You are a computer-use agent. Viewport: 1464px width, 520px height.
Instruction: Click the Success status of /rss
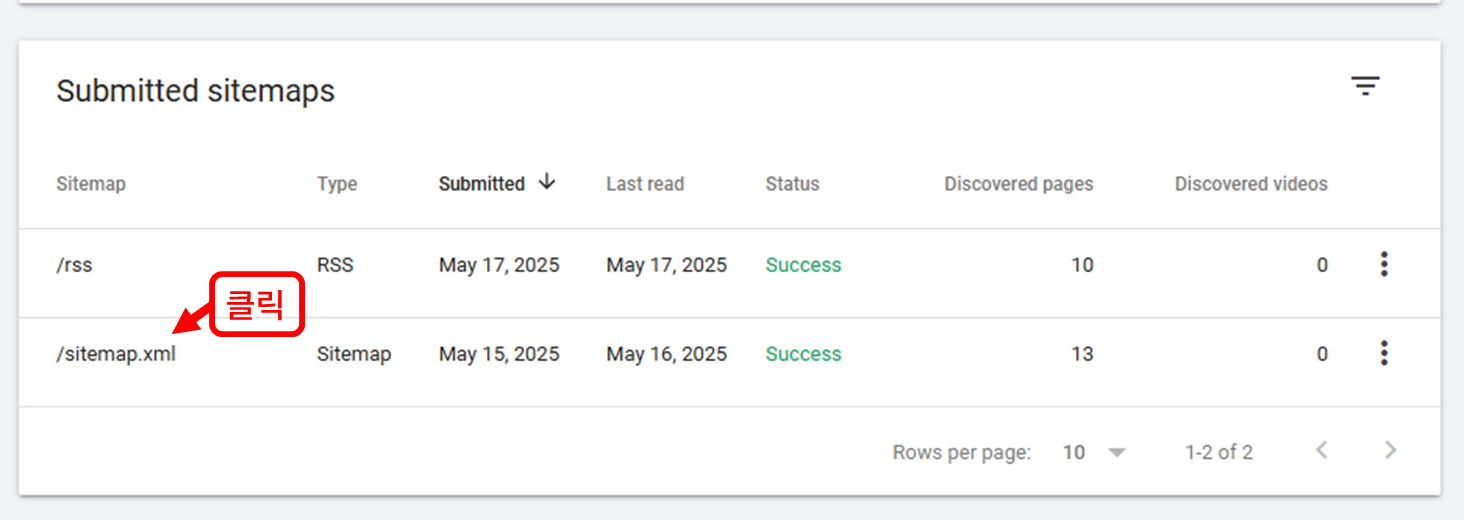[x=803, y=265]
